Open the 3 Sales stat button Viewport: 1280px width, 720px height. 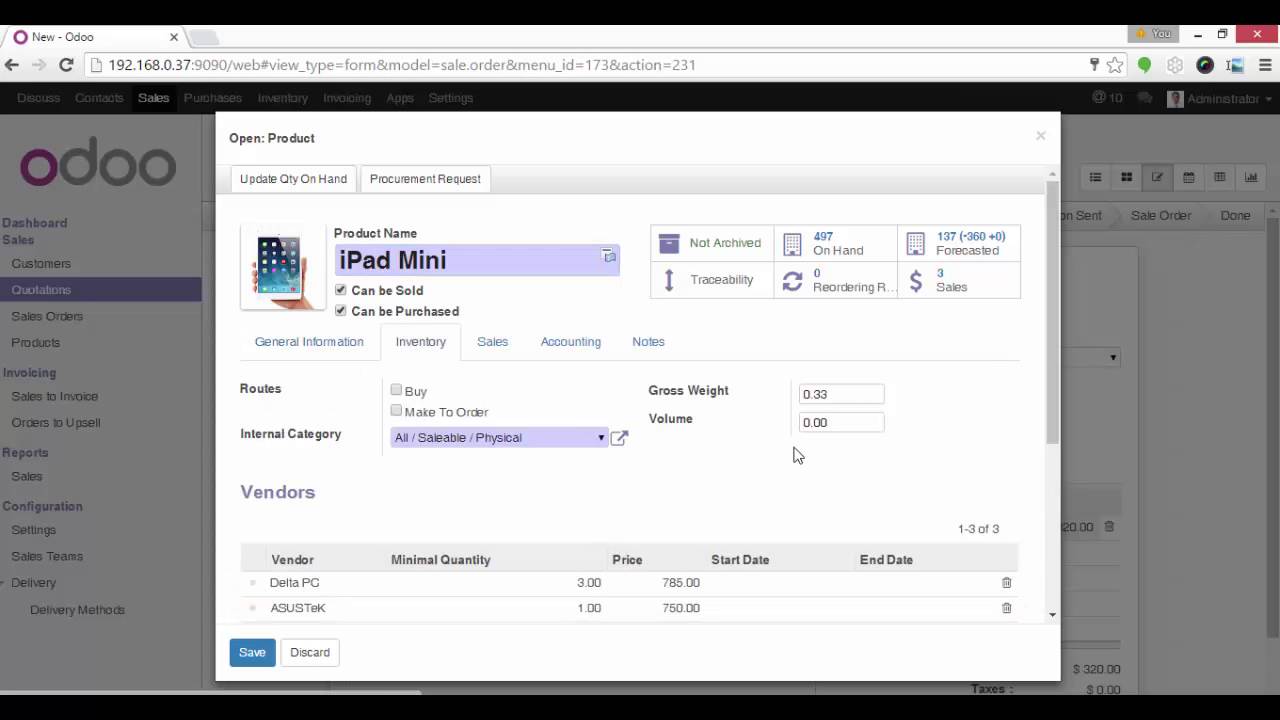pyautogui.click(x=958, y=280)
